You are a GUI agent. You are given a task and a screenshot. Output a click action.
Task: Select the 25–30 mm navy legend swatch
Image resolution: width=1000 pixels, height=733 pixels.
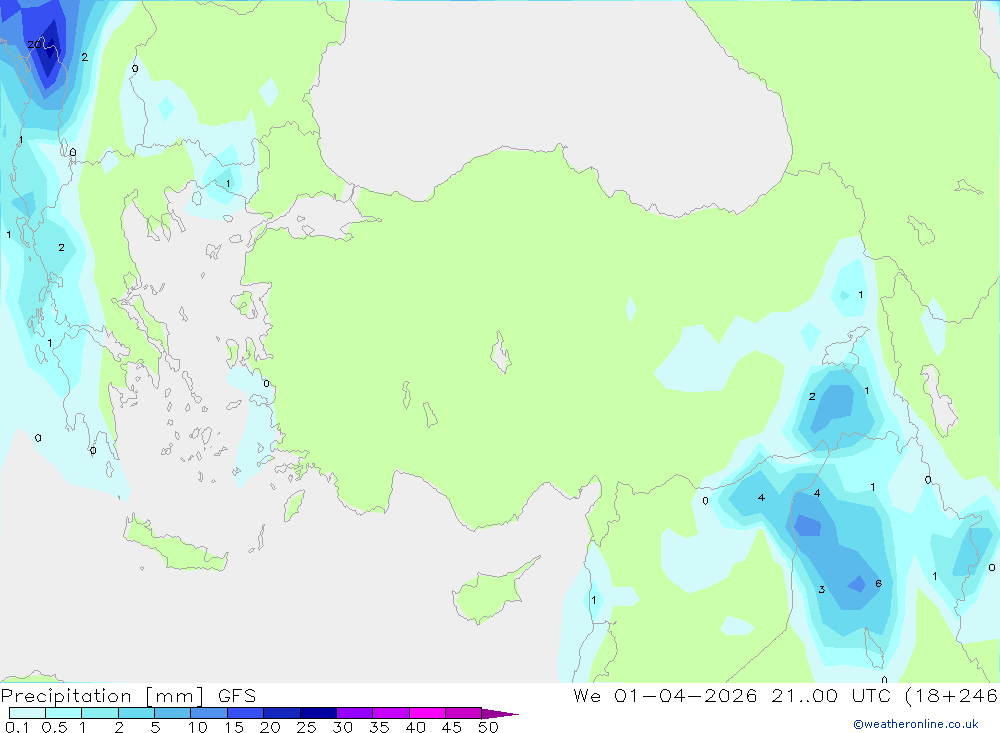click(318, 713)
